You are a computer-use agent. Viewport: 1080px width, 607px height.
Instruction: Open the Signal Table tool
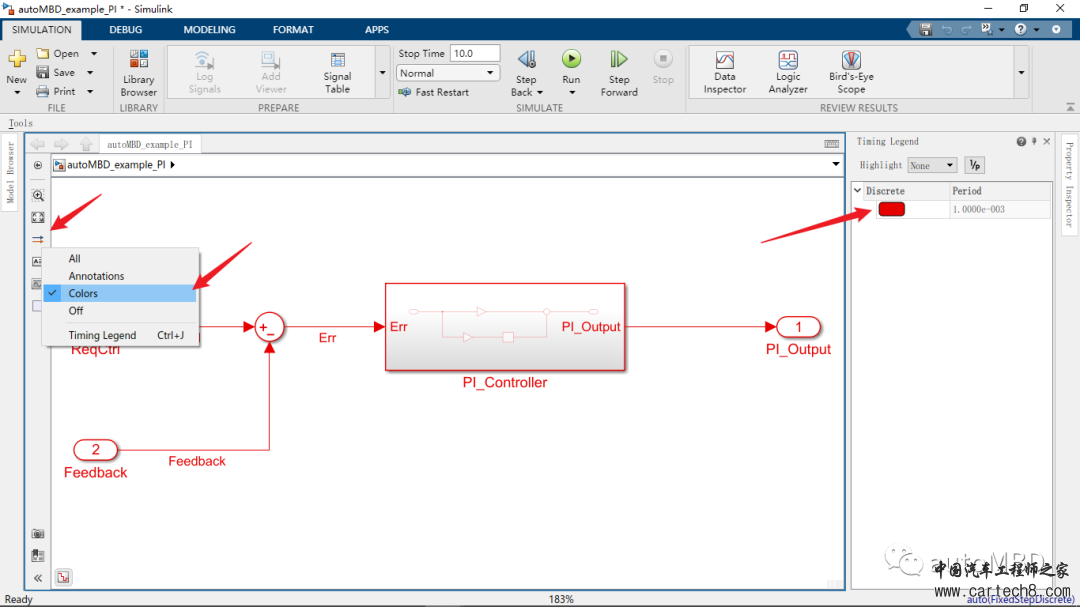click(338, 72)
